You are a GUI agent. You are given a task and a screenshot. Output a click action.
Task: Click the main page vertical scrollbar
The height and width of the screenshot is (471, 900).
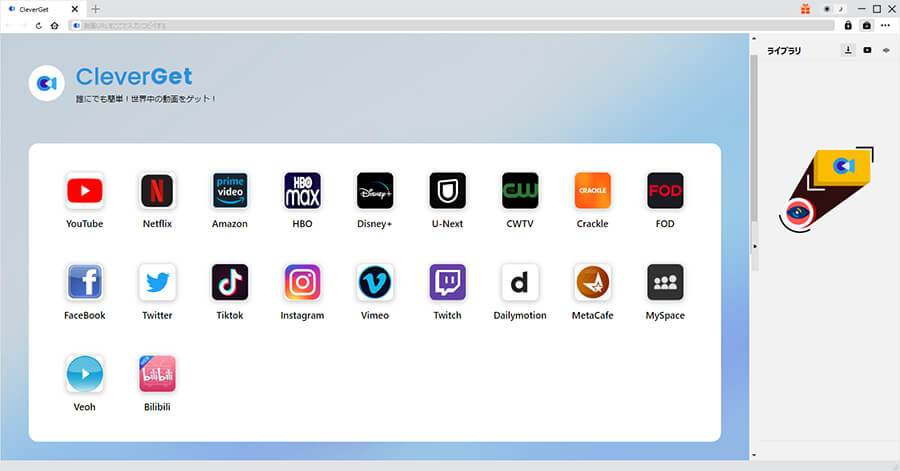tap(755, 150)
